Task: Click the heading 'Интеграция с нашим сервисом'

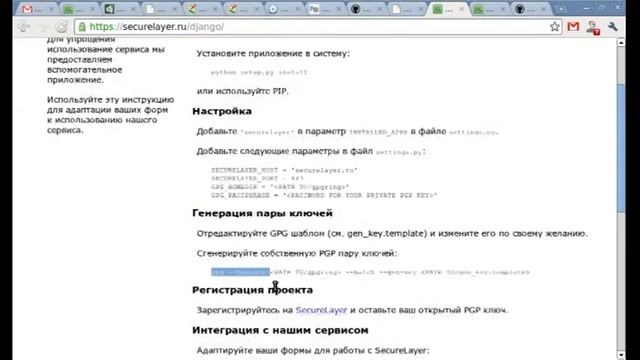Action: tap(280, 330)
